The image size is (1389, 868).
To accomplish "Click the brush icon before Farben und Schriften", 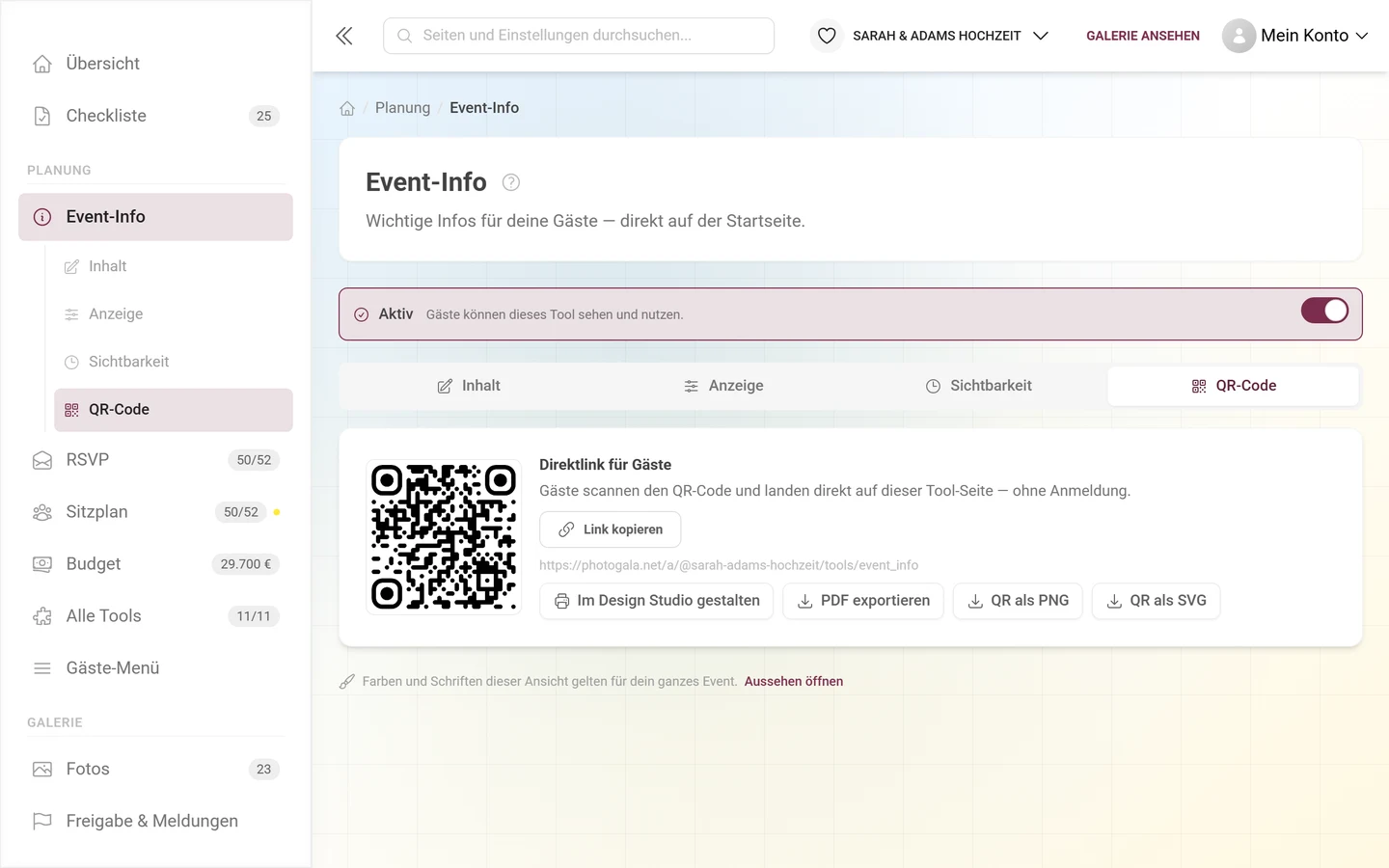I will (x=347, y=682).
